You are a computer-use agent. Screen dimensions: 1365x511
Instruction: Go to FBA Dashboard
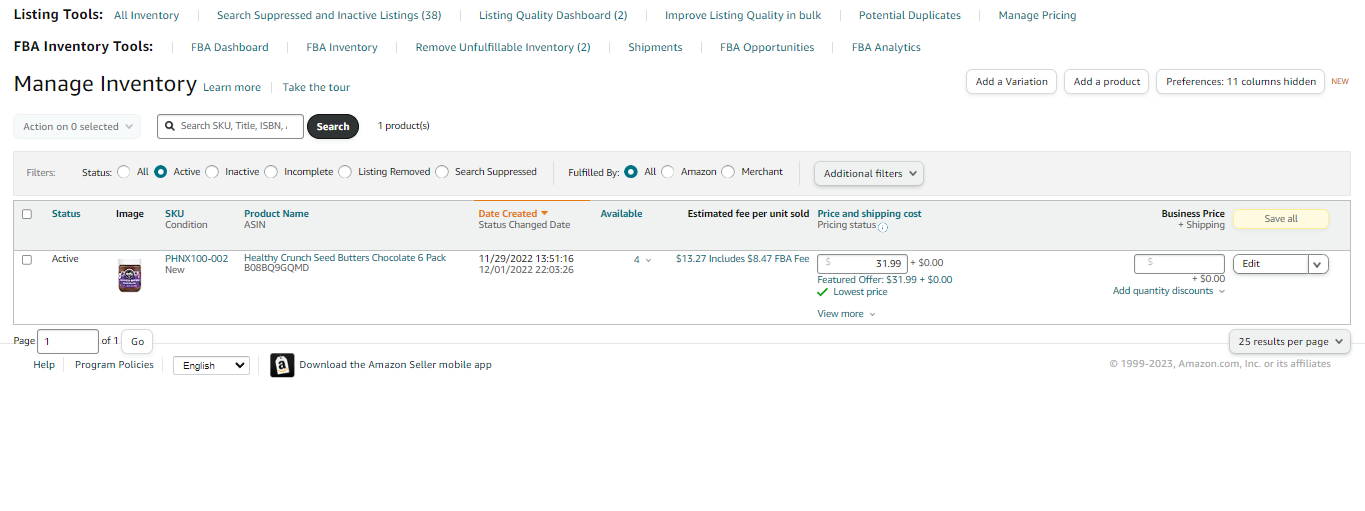pyautogui.click(x=230, y=47)
